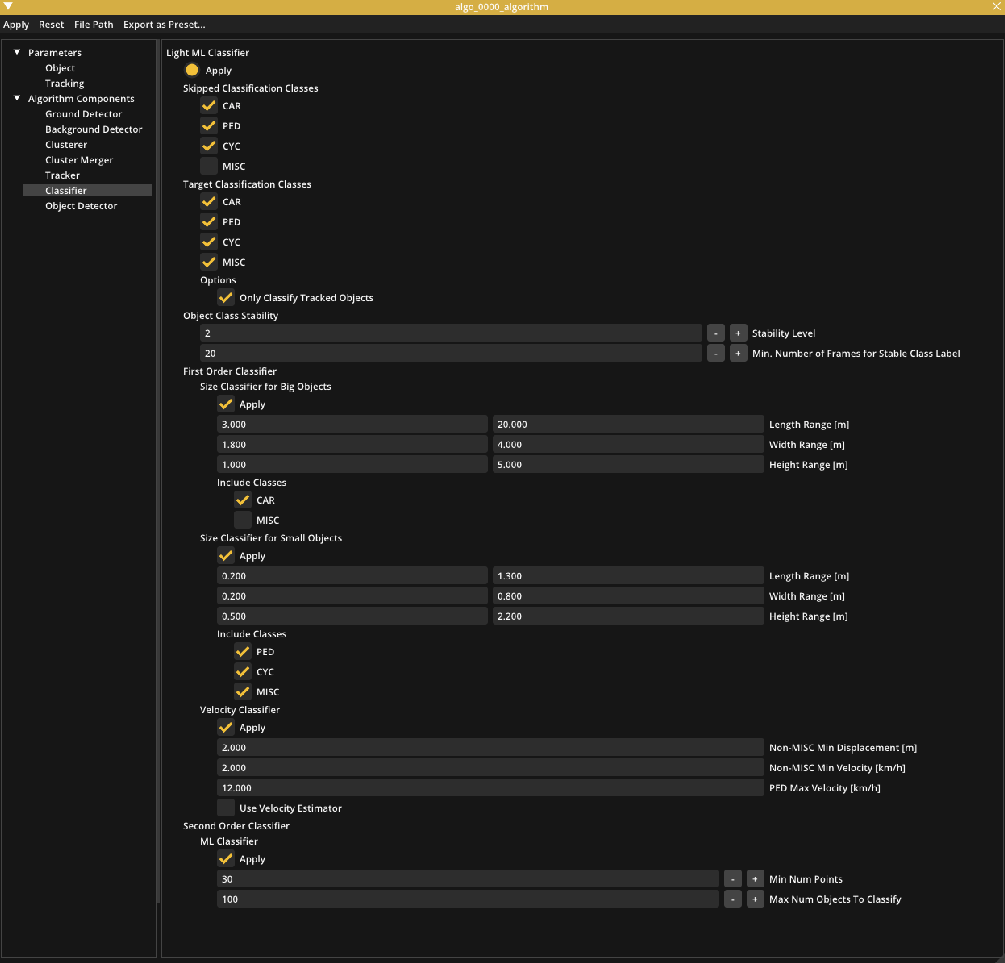Increase Max Num Objects To Classify value
Viewport: 1005px width, 963px height.
[755, 900]
